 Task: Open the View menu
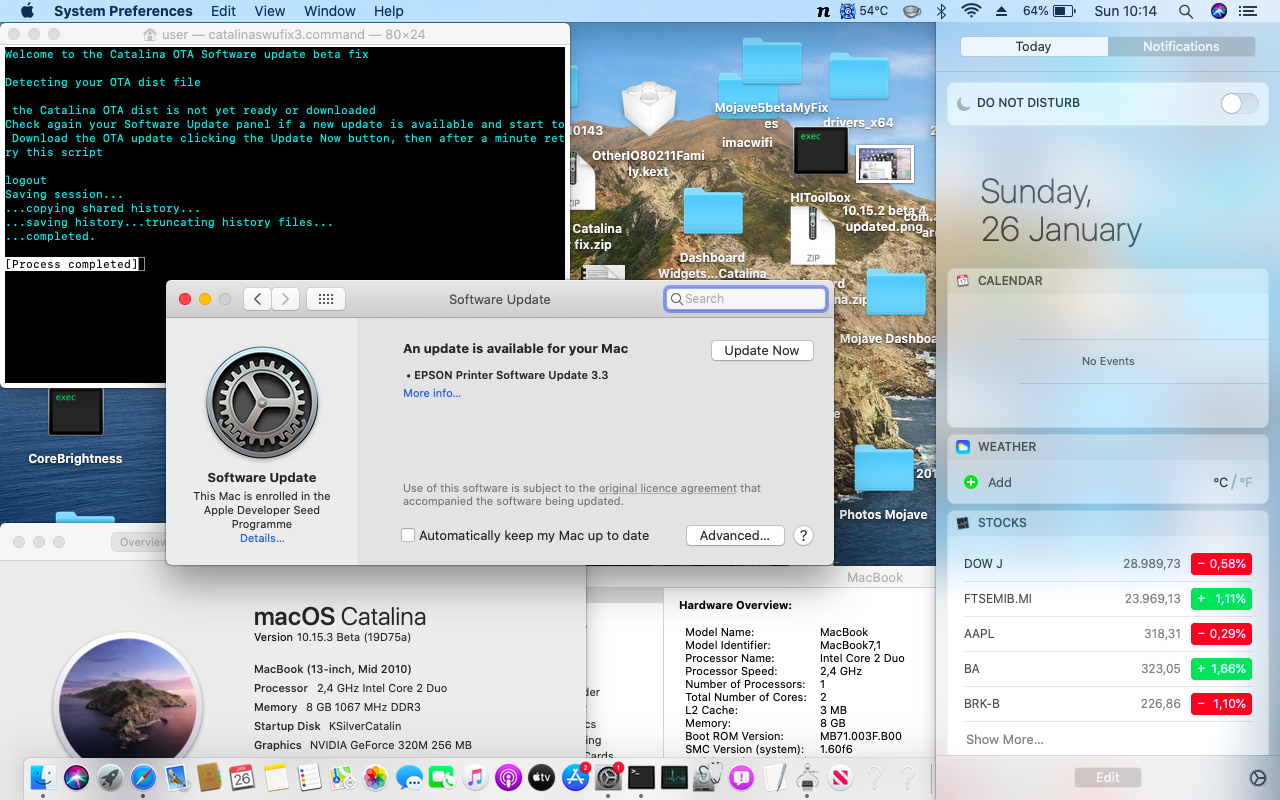(x=270, y=11)
